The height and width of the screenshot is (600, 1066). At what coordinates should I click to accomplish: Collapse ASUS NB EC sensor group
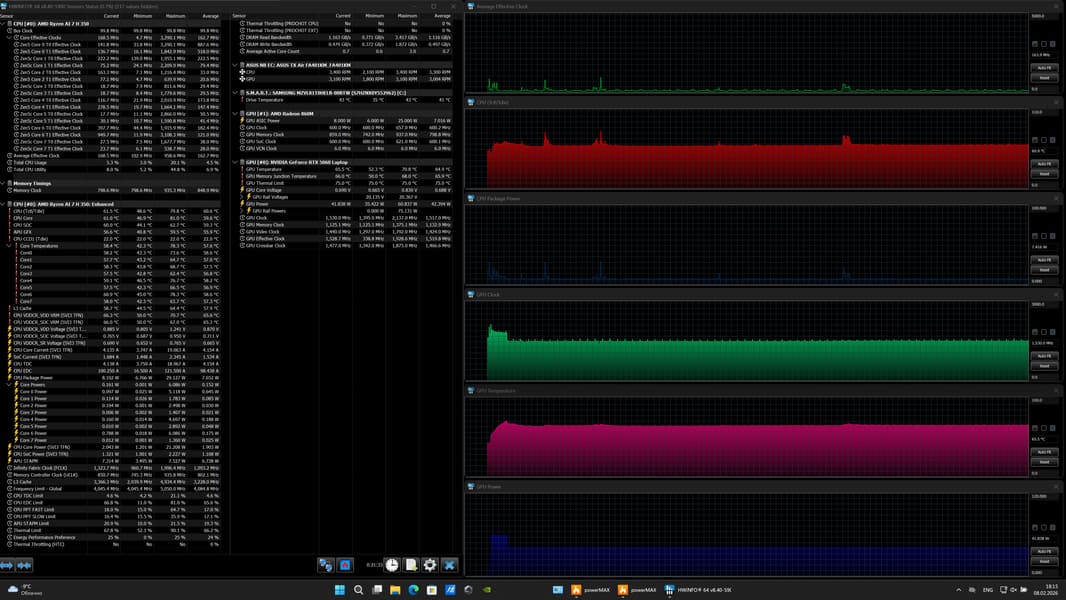point(235,65)
